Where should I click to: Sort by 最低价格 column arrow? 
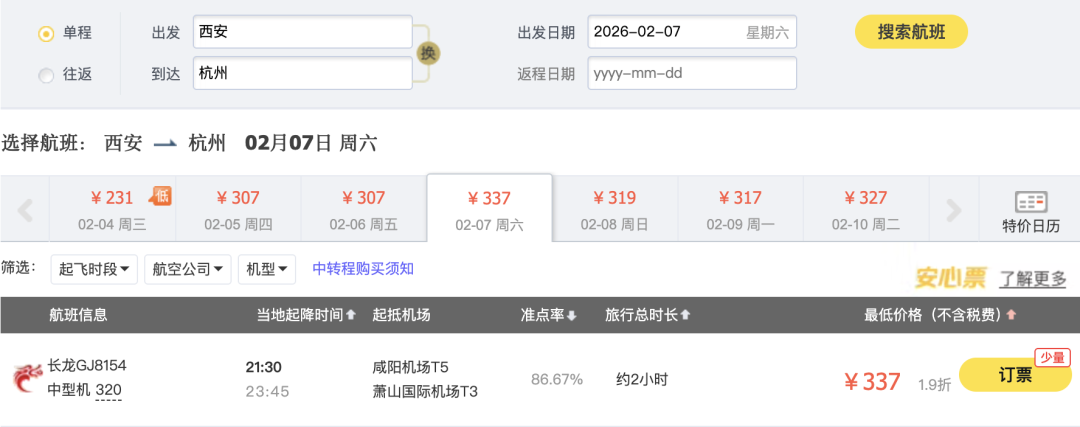1011,315
